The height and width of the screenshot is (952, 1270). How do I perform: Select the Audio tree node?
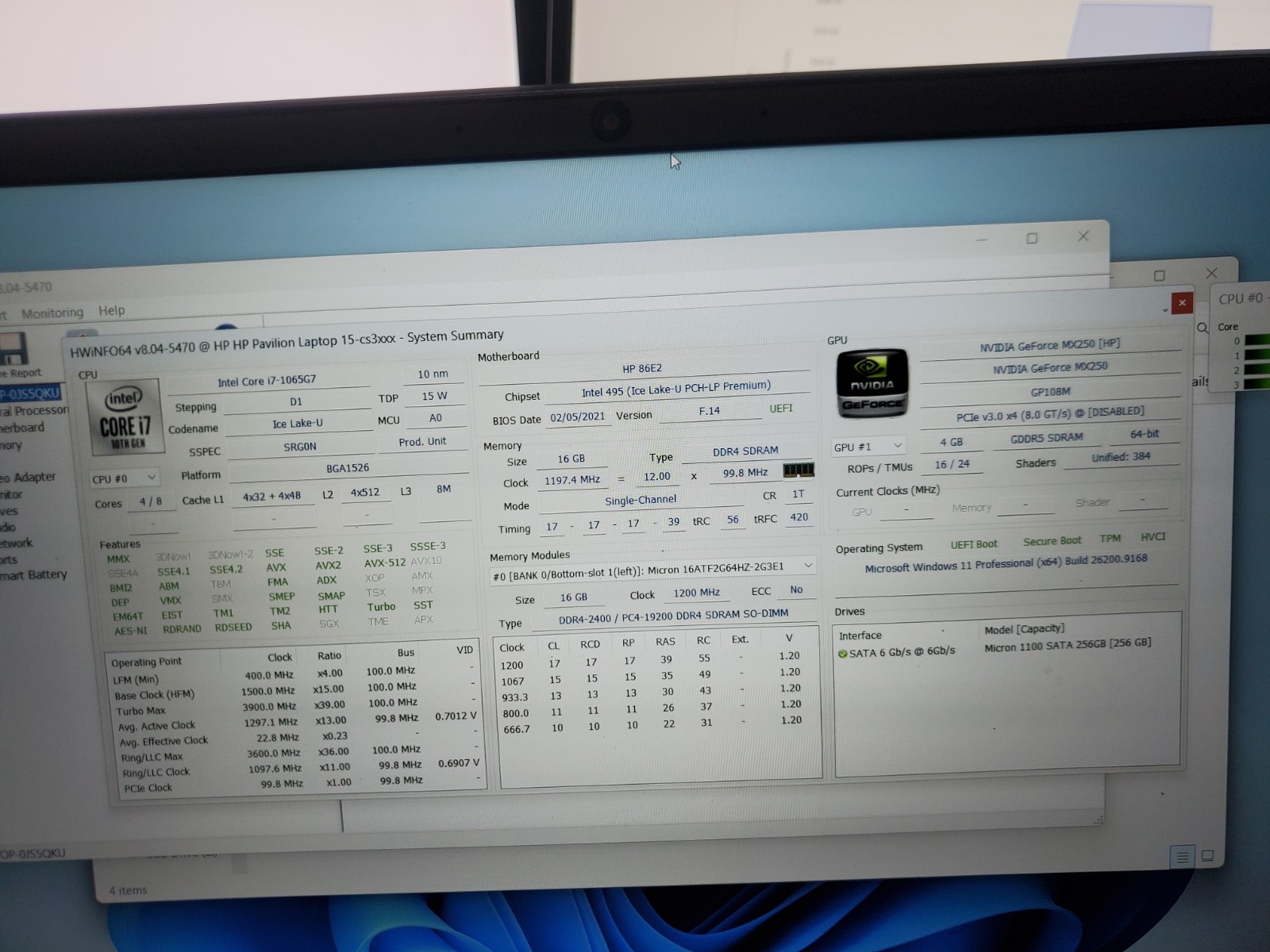pyautogui.click(x=8, y=527)
